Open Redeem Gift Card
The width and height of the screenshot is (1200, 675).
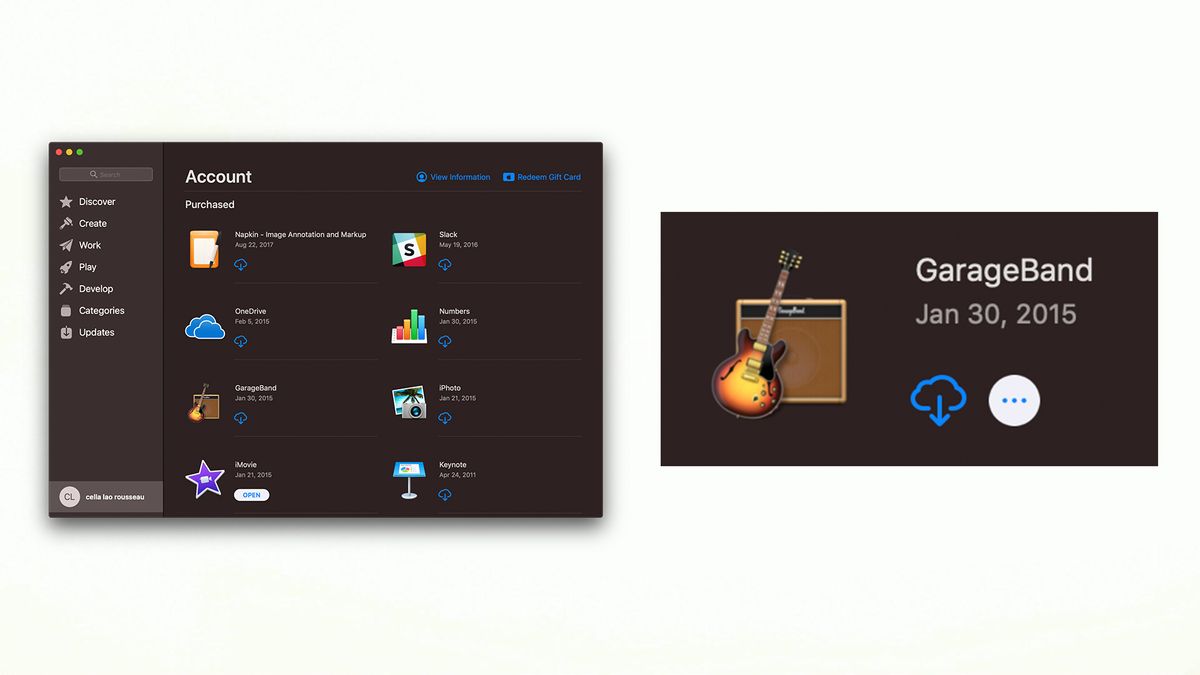(541, 176)
